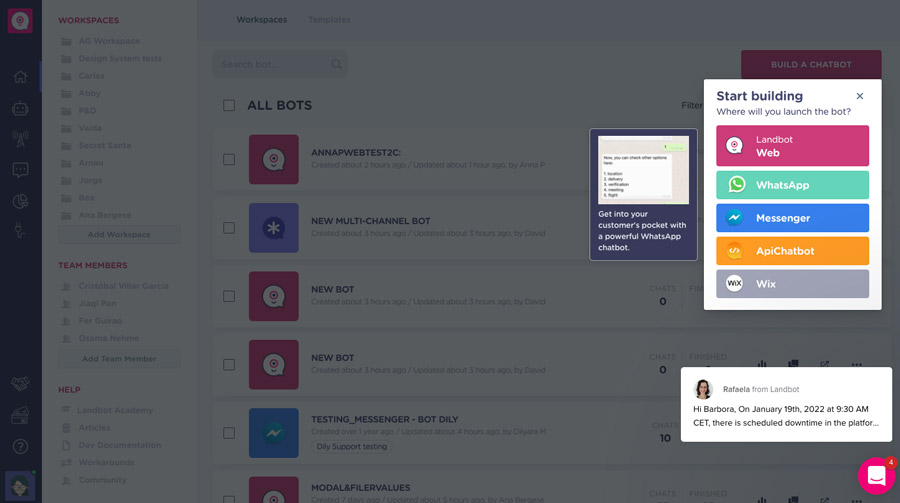The height and width of the screenshot is (503, 900).
Task: Click the handshake partners icon
Action: click(20, 384)
